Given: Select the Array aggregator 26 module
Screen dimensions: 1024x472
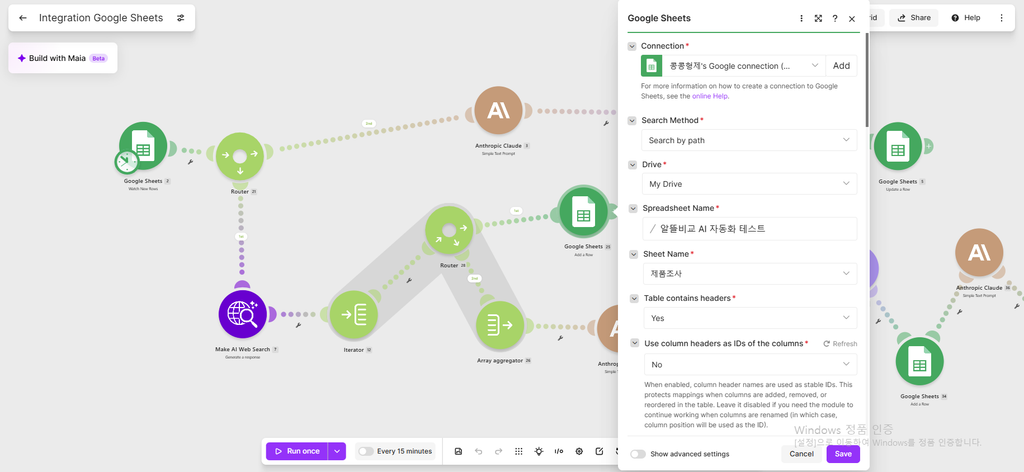Looking at the screenshot, I should click(500, 324).
